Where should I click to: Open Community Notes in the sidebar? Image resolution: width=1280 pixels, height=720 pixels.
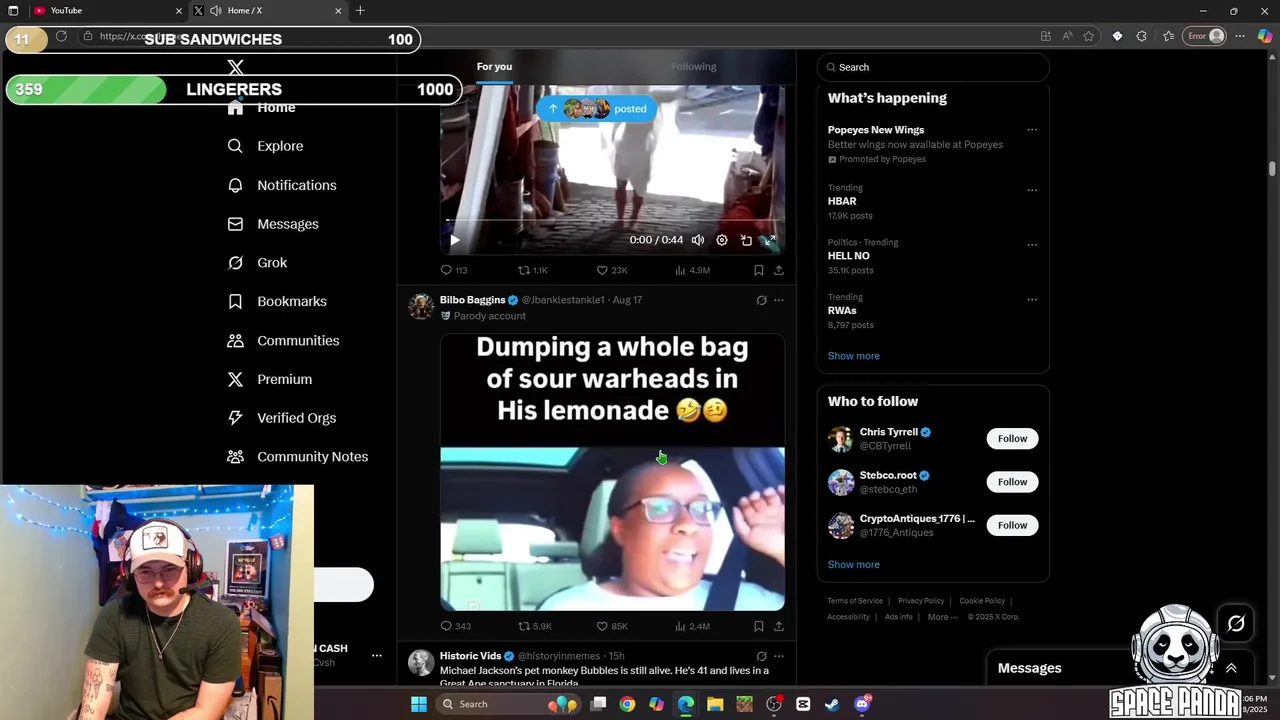[297, 457]
